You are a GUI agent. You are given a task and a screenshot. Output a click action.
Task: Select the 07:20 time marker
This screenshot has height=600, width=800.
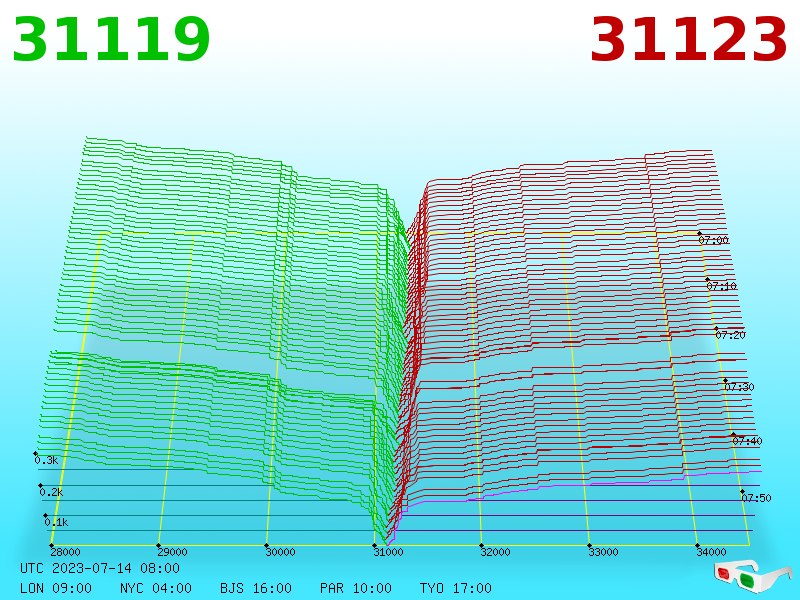731,335
